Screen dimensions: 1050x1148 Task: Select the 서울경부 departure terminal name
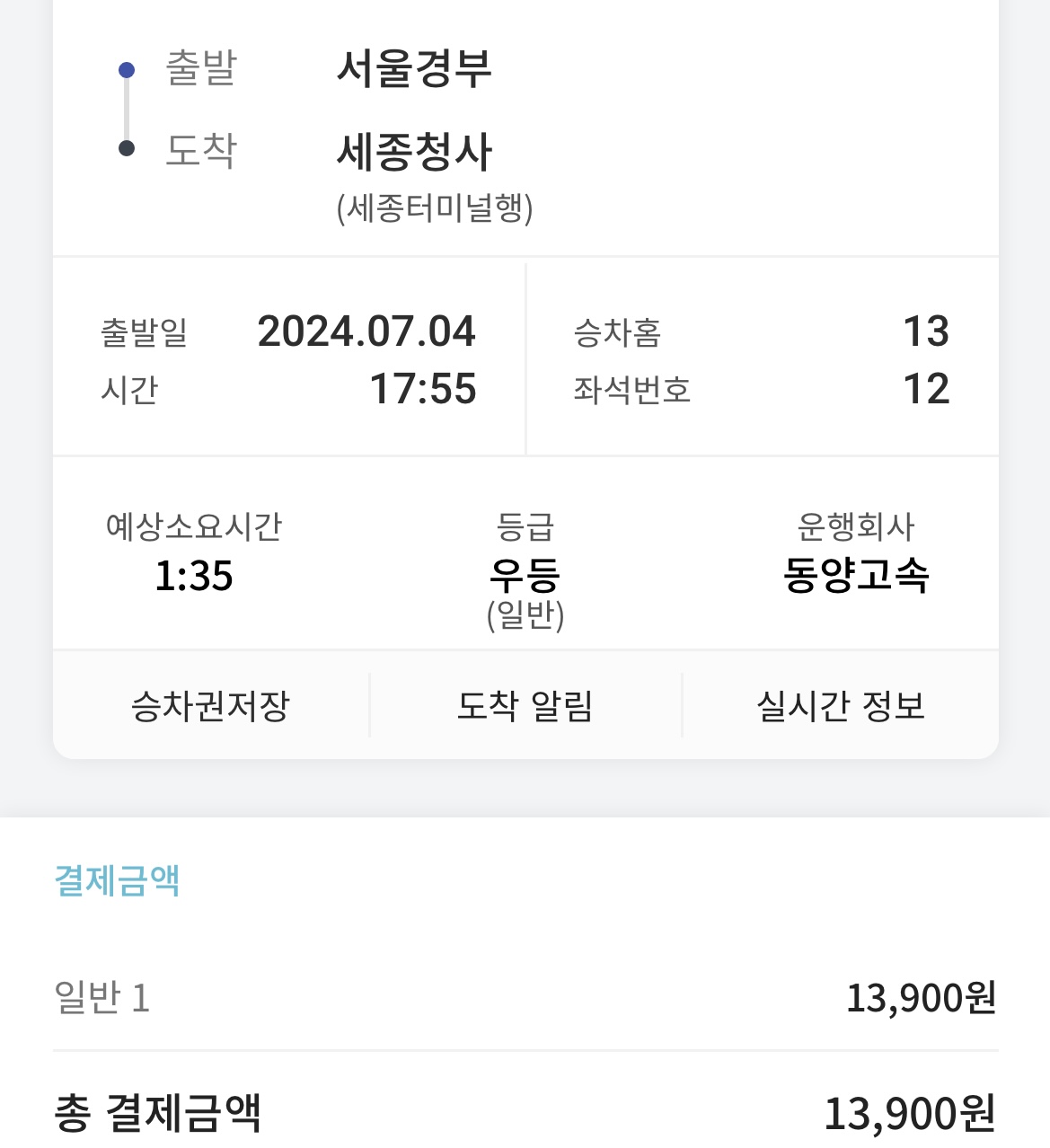click(x=414, y=68)
